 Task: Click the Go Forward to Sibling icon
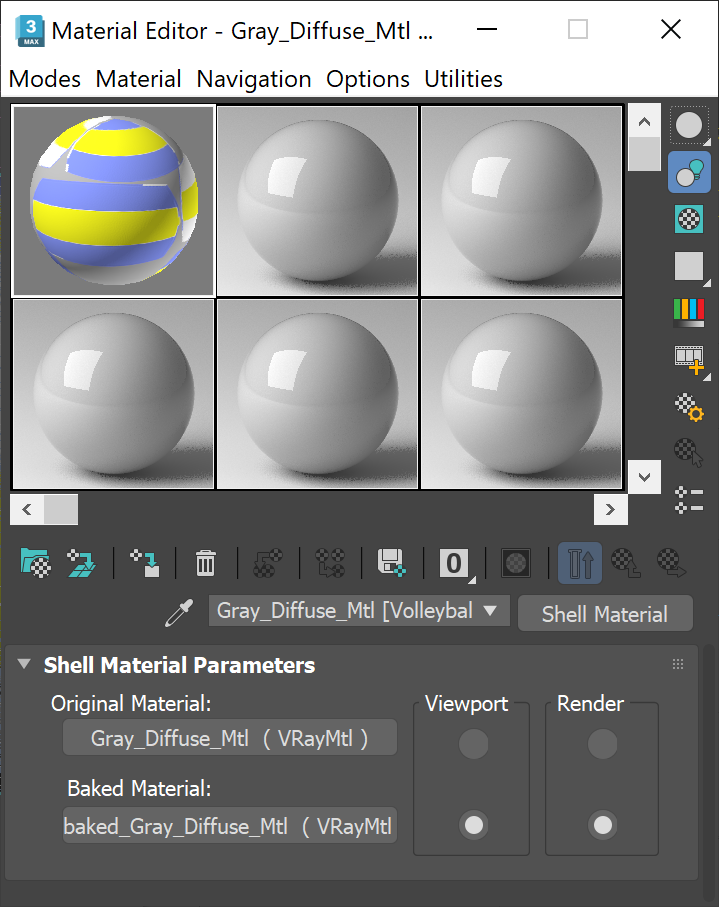672,563
